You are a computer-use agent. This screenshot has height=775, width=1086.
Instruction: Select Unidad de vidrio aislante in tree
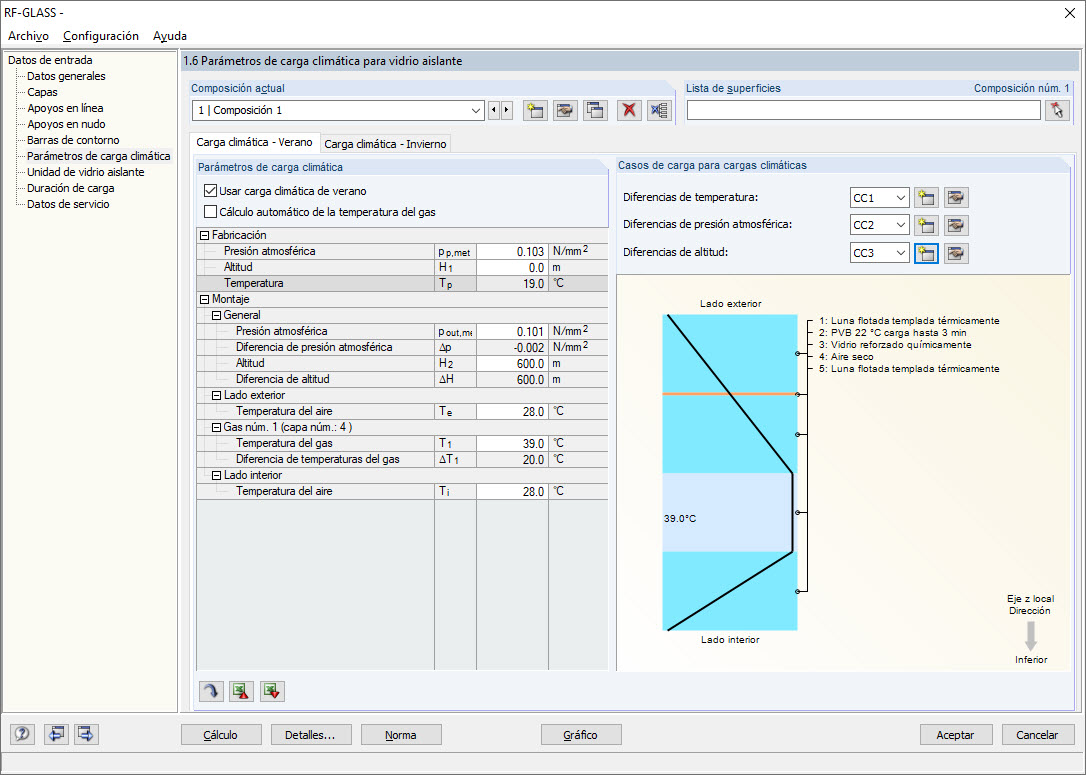86,172
